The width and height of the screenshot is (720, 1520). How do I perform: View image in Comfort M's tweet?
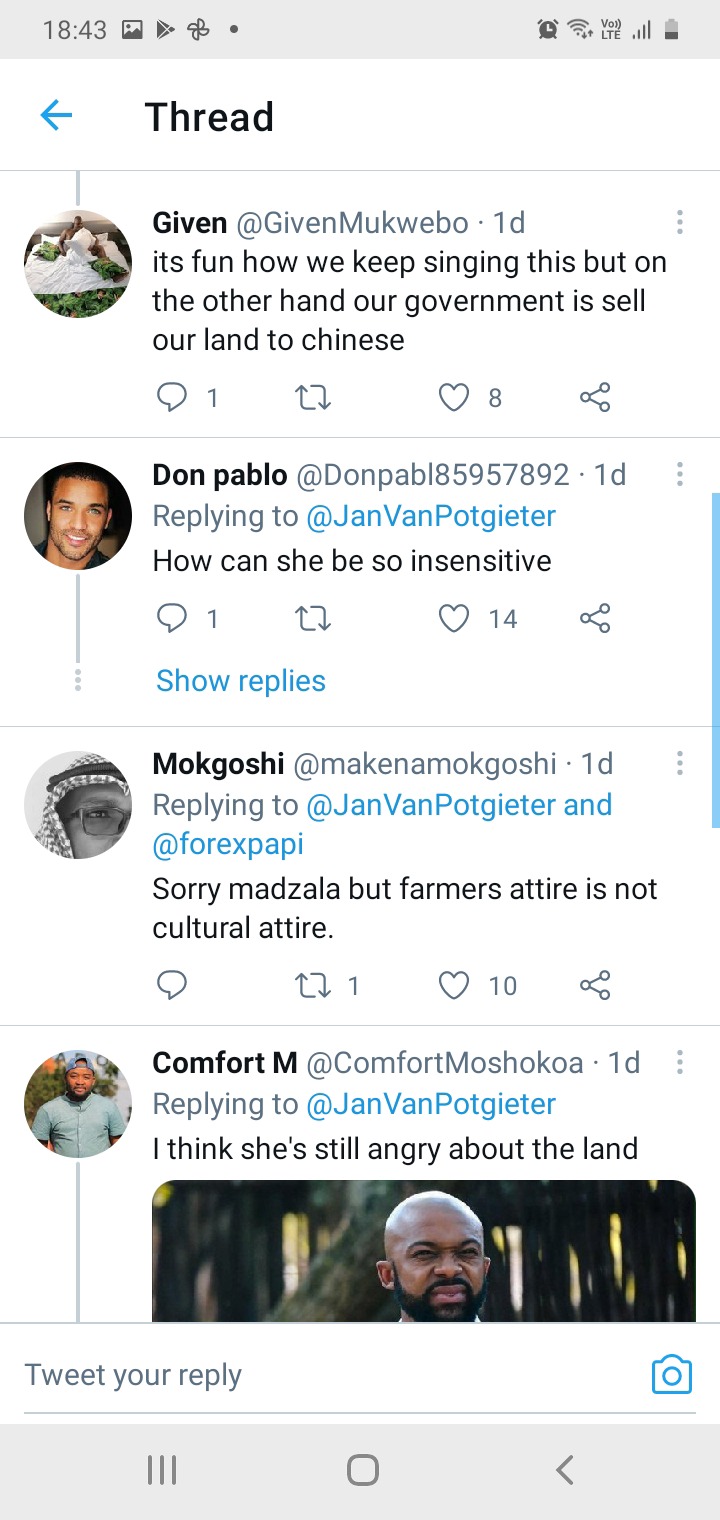424,1251
